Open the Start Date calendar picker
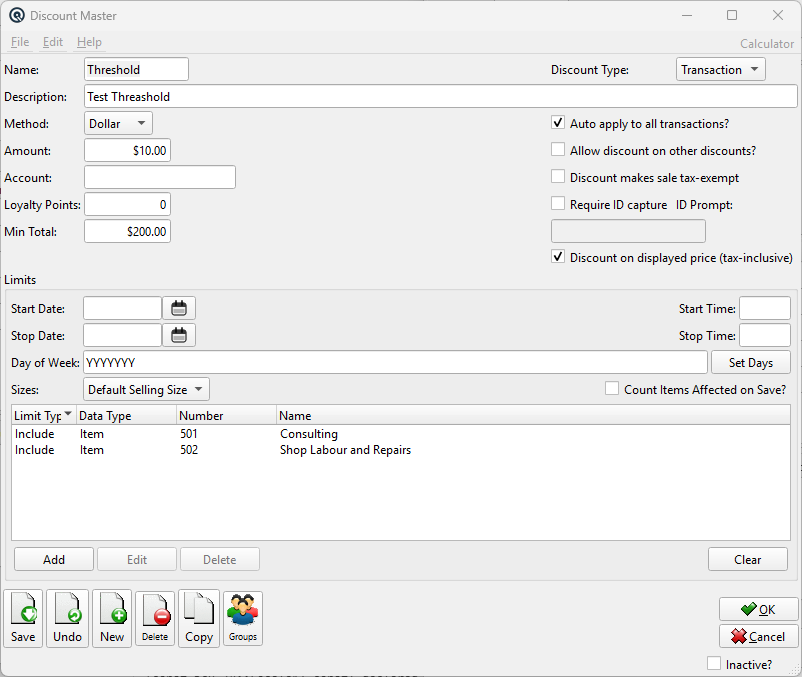 click(179, 308)
